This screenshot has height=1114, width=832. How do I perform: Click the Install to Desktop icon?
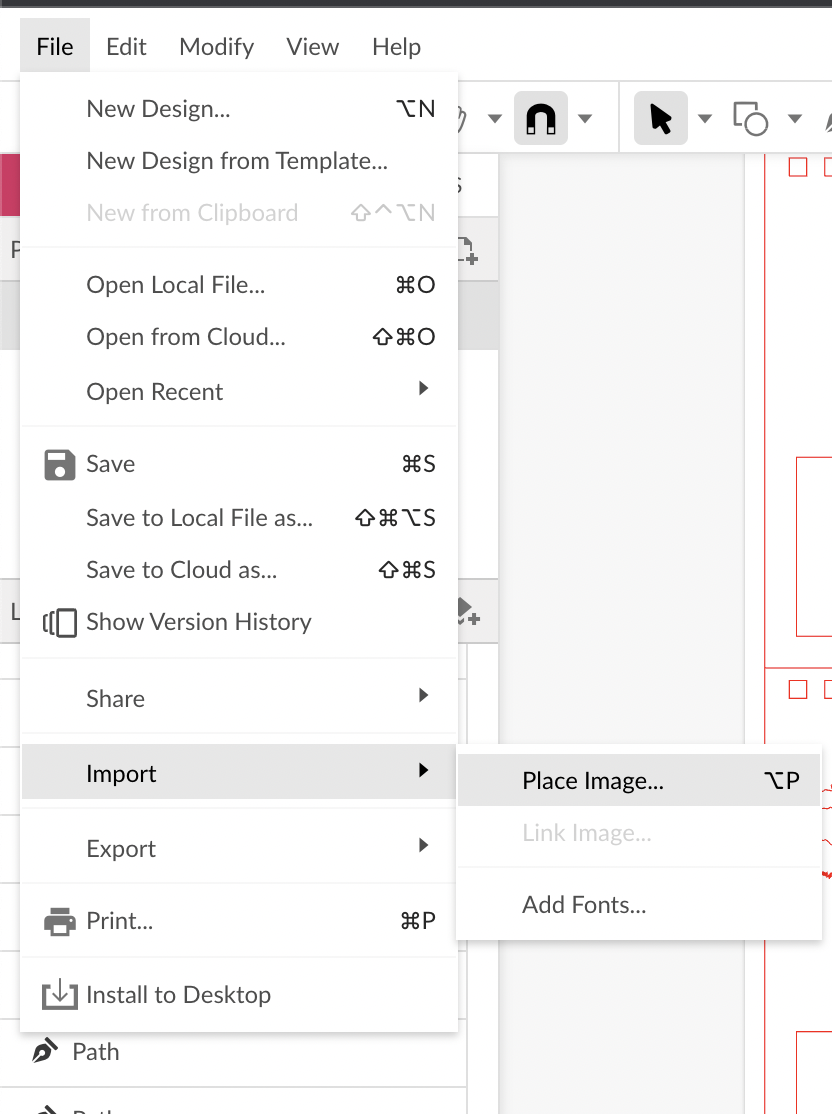(60, 995)
